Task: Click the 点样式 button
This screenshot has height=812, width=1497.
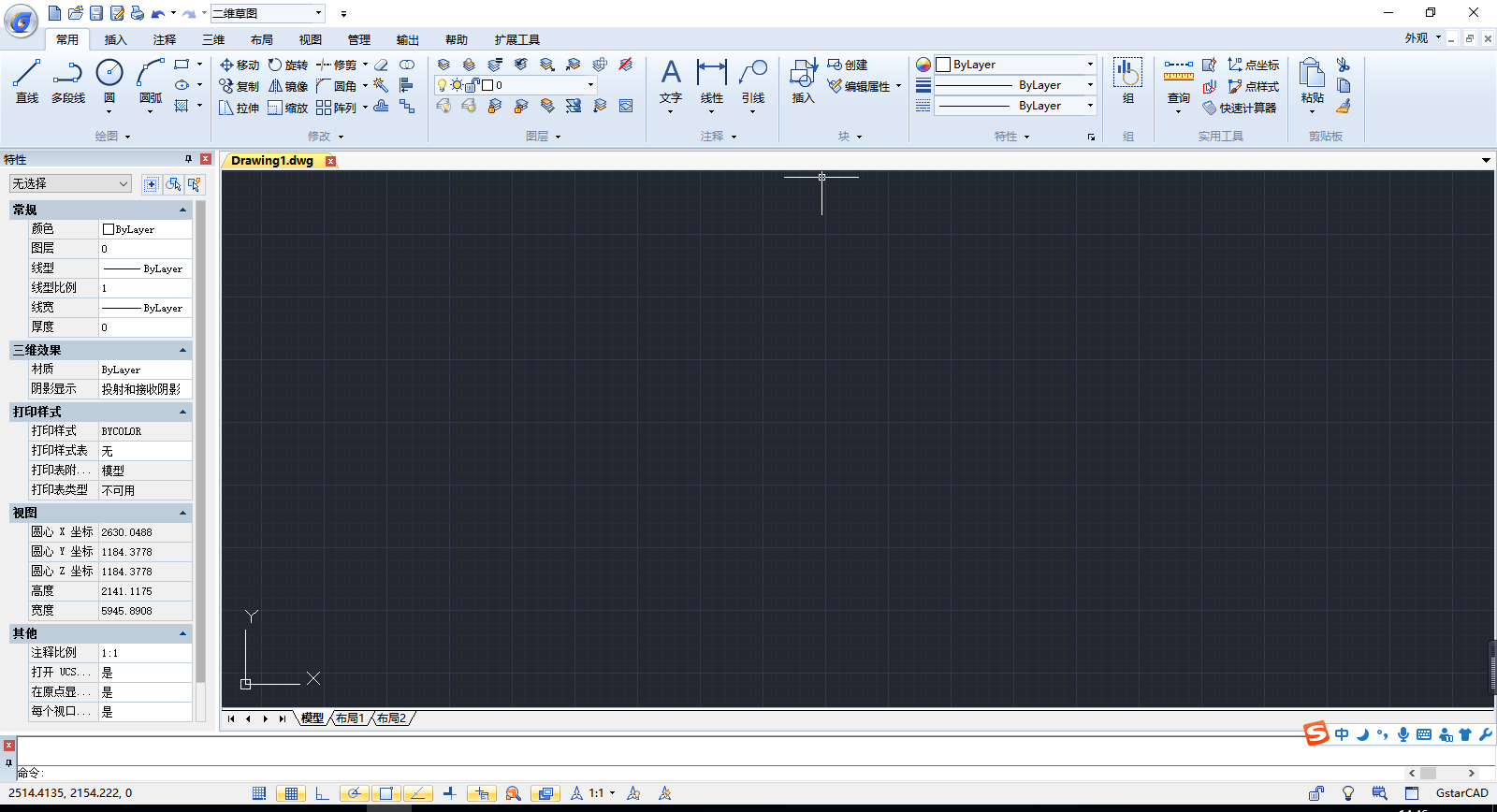Action: 1254,86
